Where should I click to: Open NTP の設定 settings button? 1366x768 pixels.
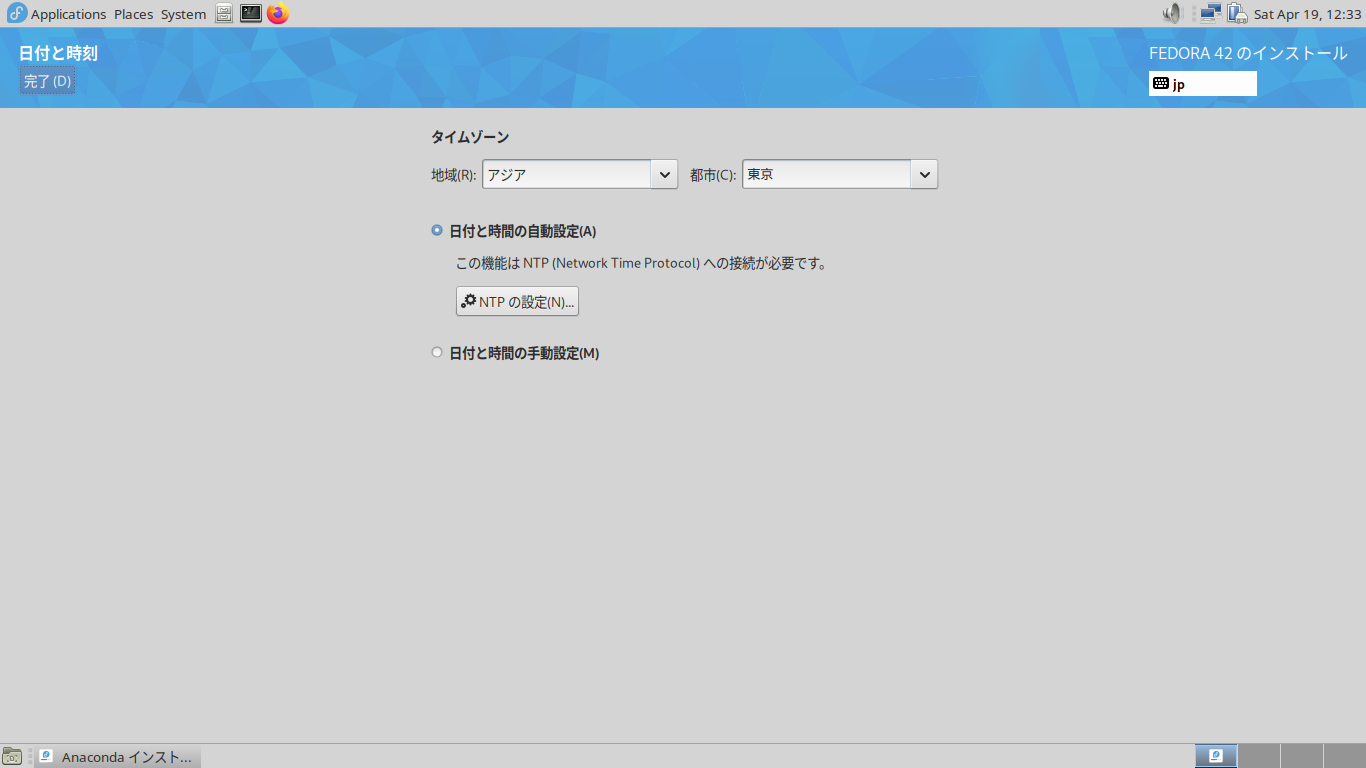click(x=517, y=302)
